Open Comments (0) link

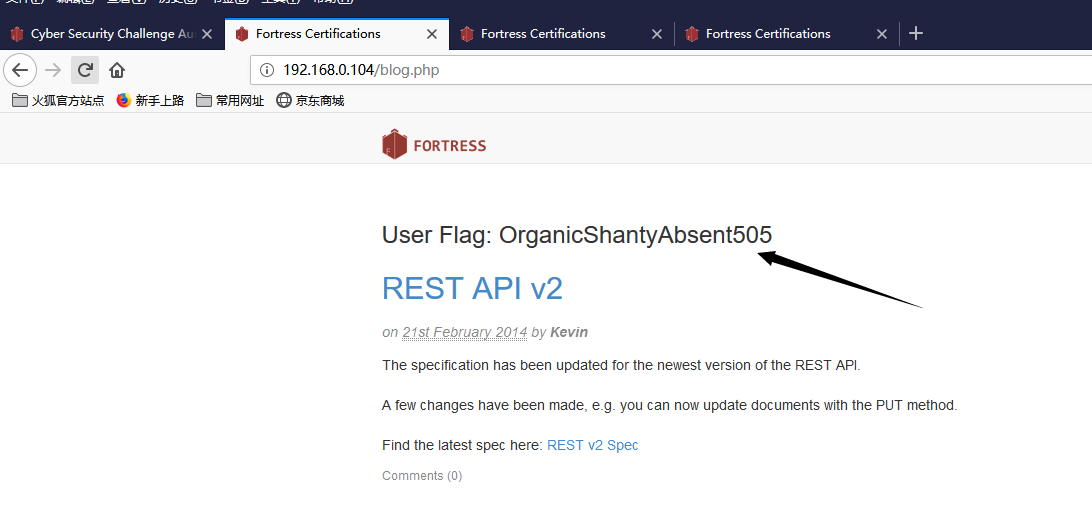point(422,476)
